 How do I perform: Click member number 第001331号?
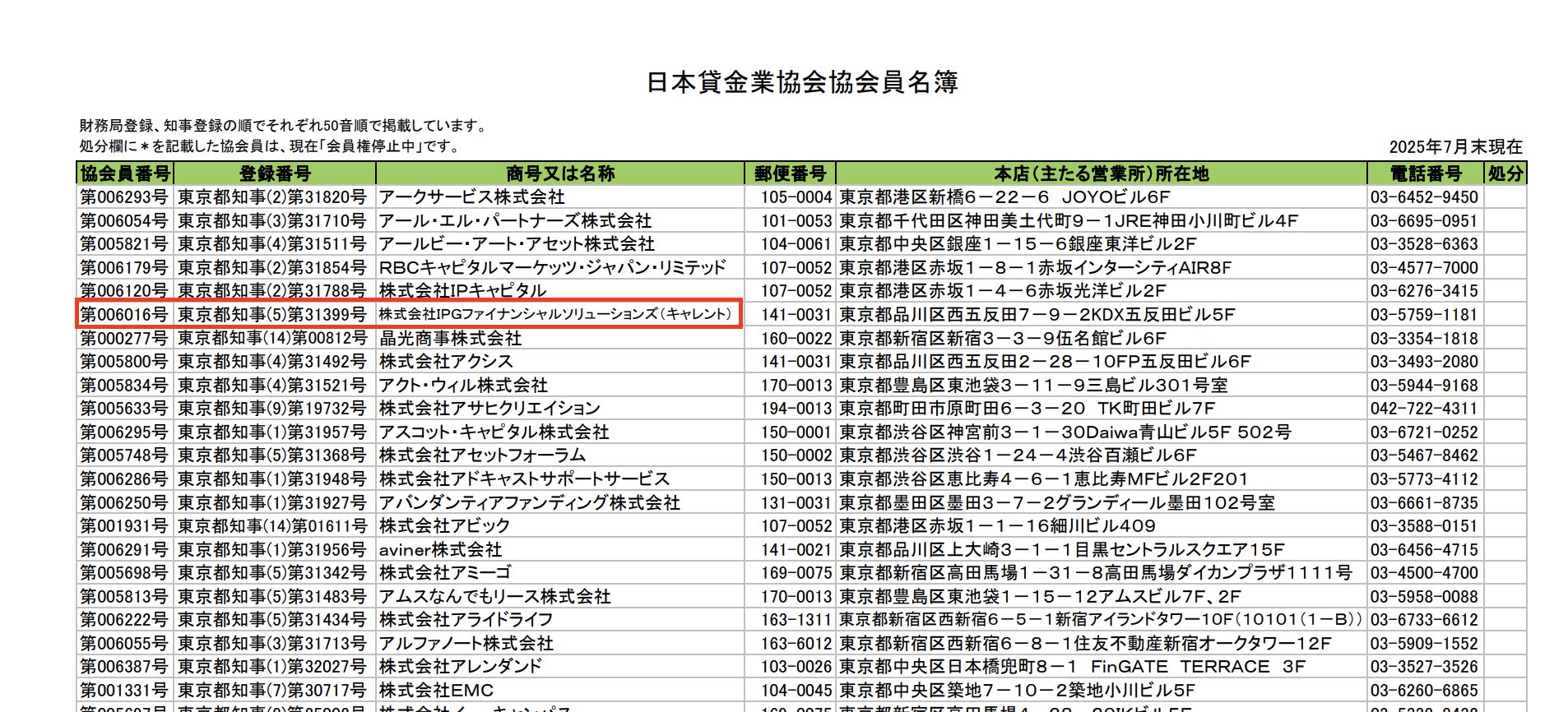(x=124, y=691)
